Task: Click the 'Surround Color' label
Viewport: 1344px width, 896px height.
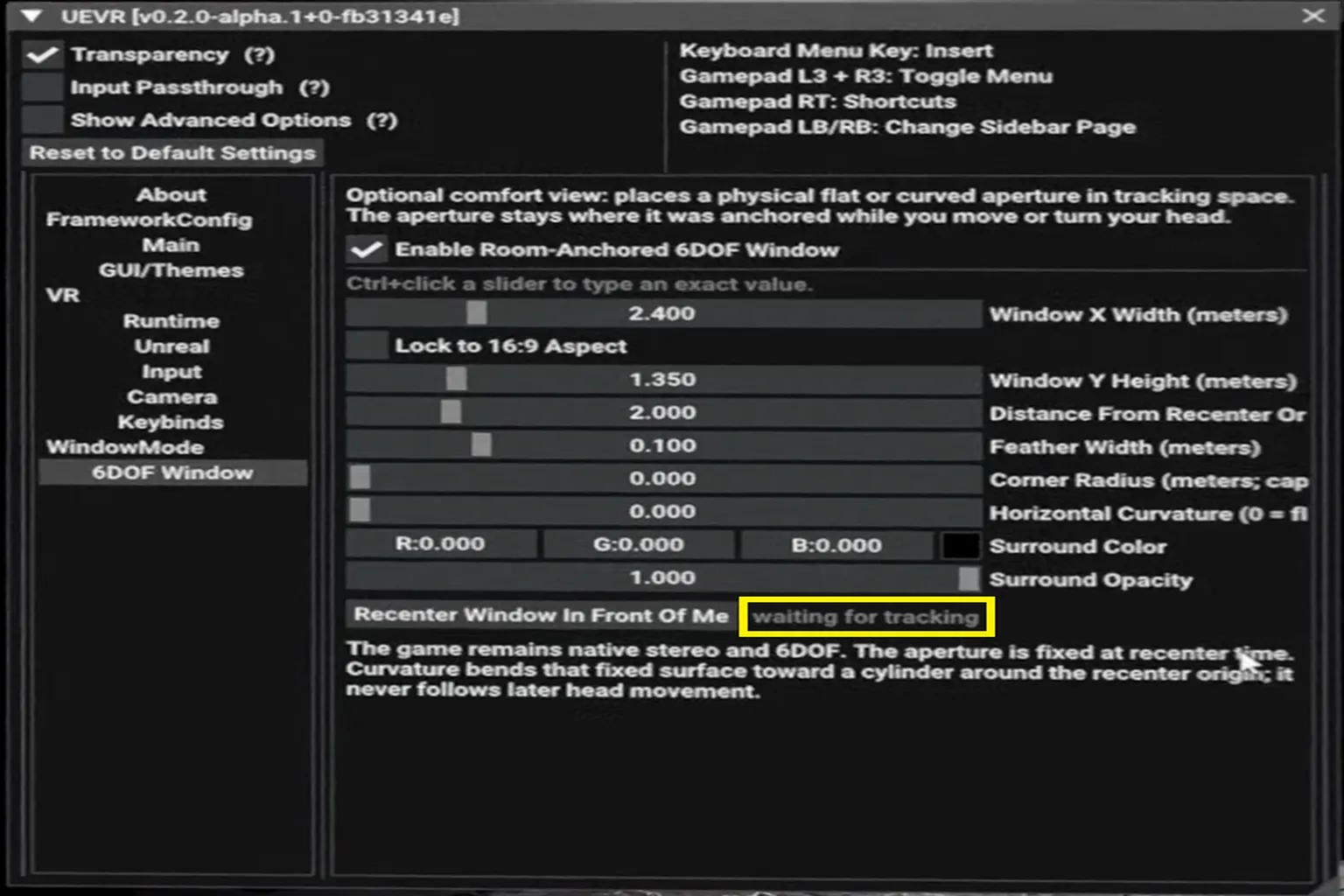Action: (x=1078, y=546)
